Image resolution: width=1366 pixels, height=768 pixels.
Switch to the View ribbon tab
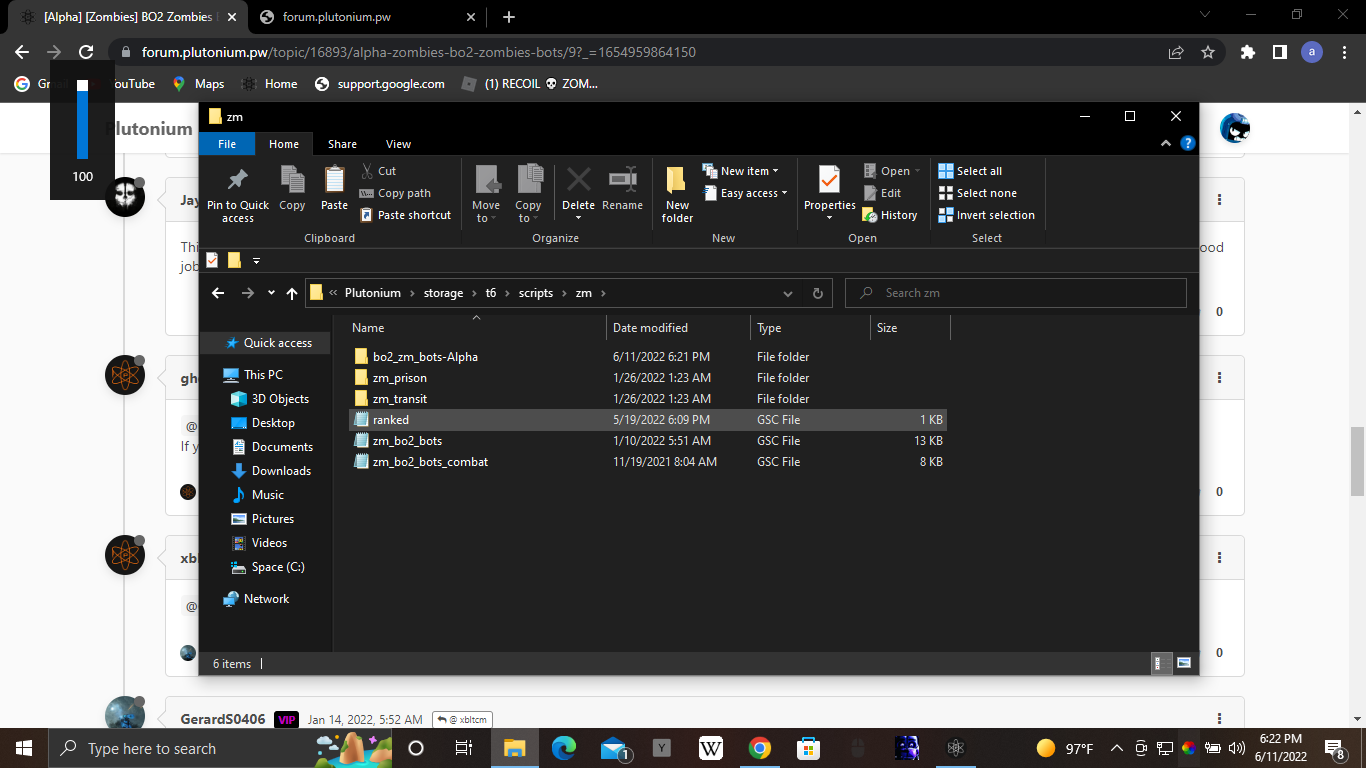[398, 144]
